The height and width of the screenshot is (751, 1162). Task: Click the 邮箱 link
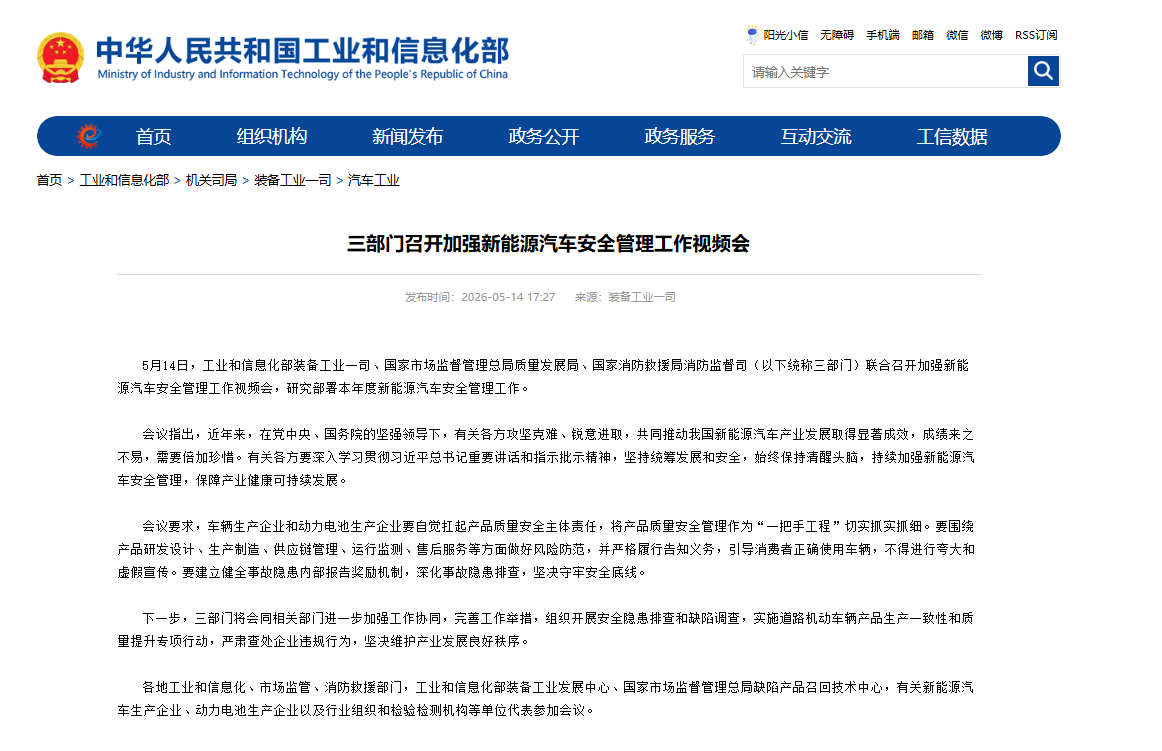(923, 35)
